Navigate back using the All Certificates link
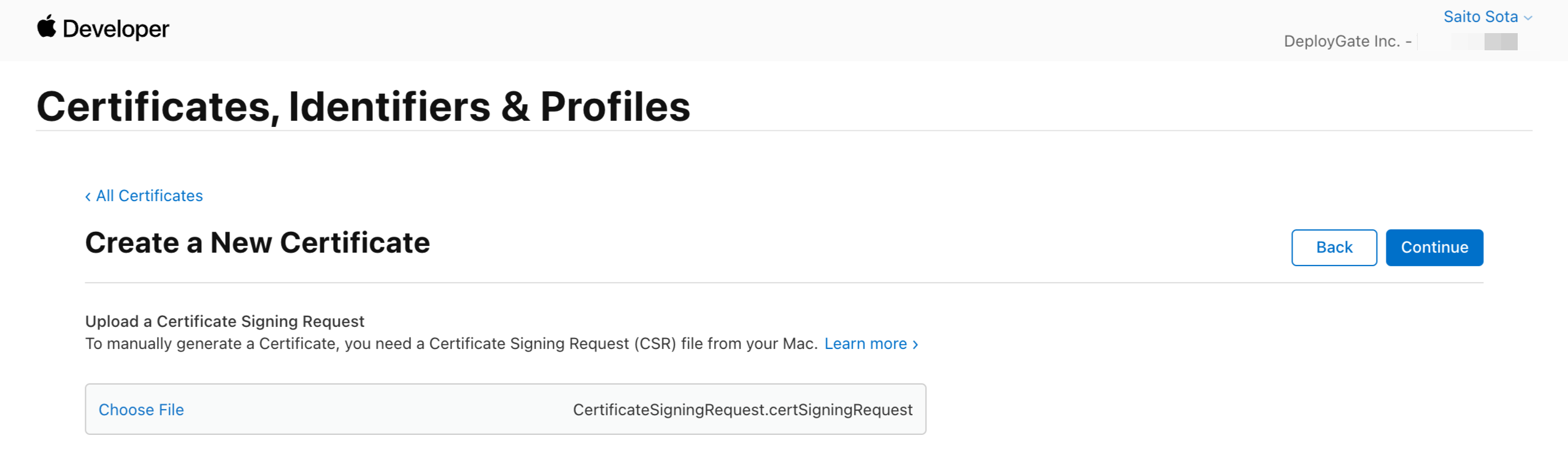This screenshot has width=1568, height=476. [149, 196]
